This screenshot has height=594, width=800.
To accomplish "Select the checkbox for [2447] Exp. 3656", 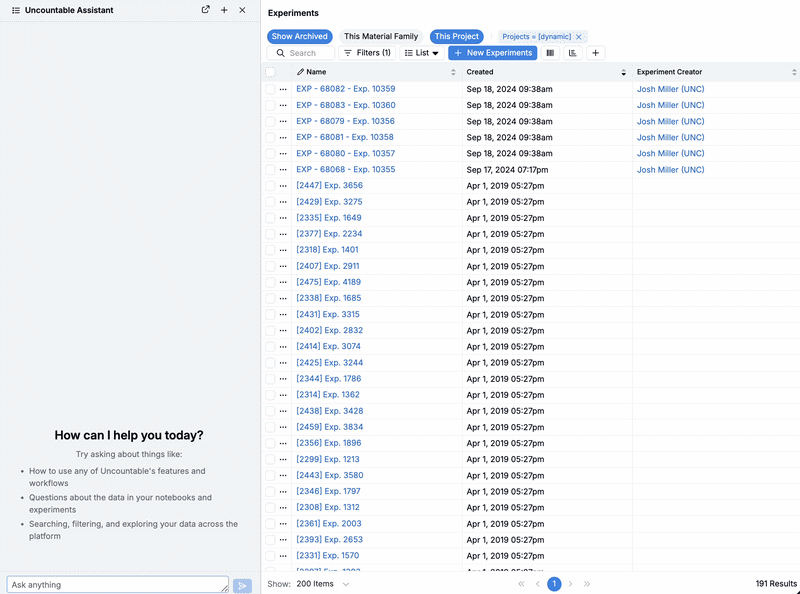I will pos(270,186).
